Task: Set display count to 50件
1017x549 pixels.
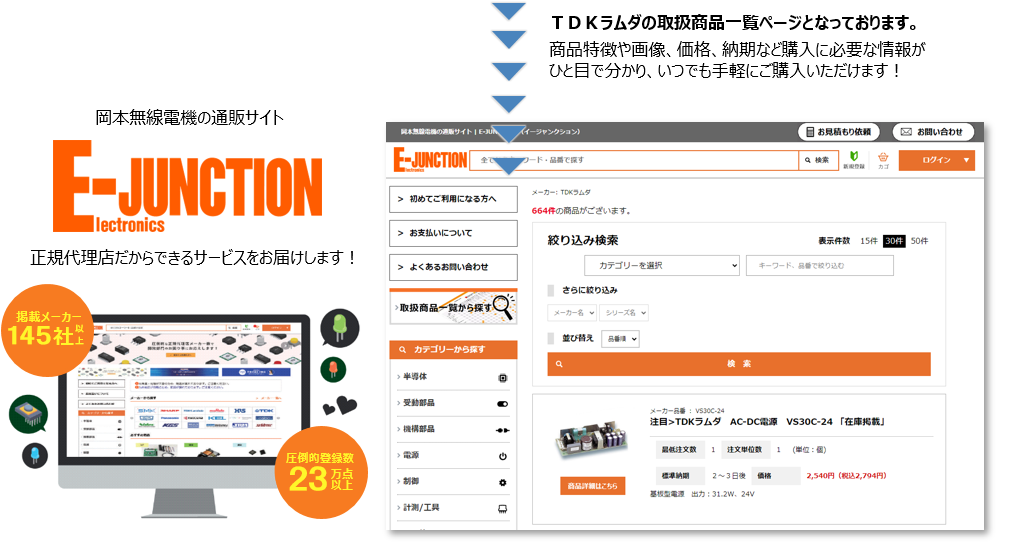Action: (919, 241)
